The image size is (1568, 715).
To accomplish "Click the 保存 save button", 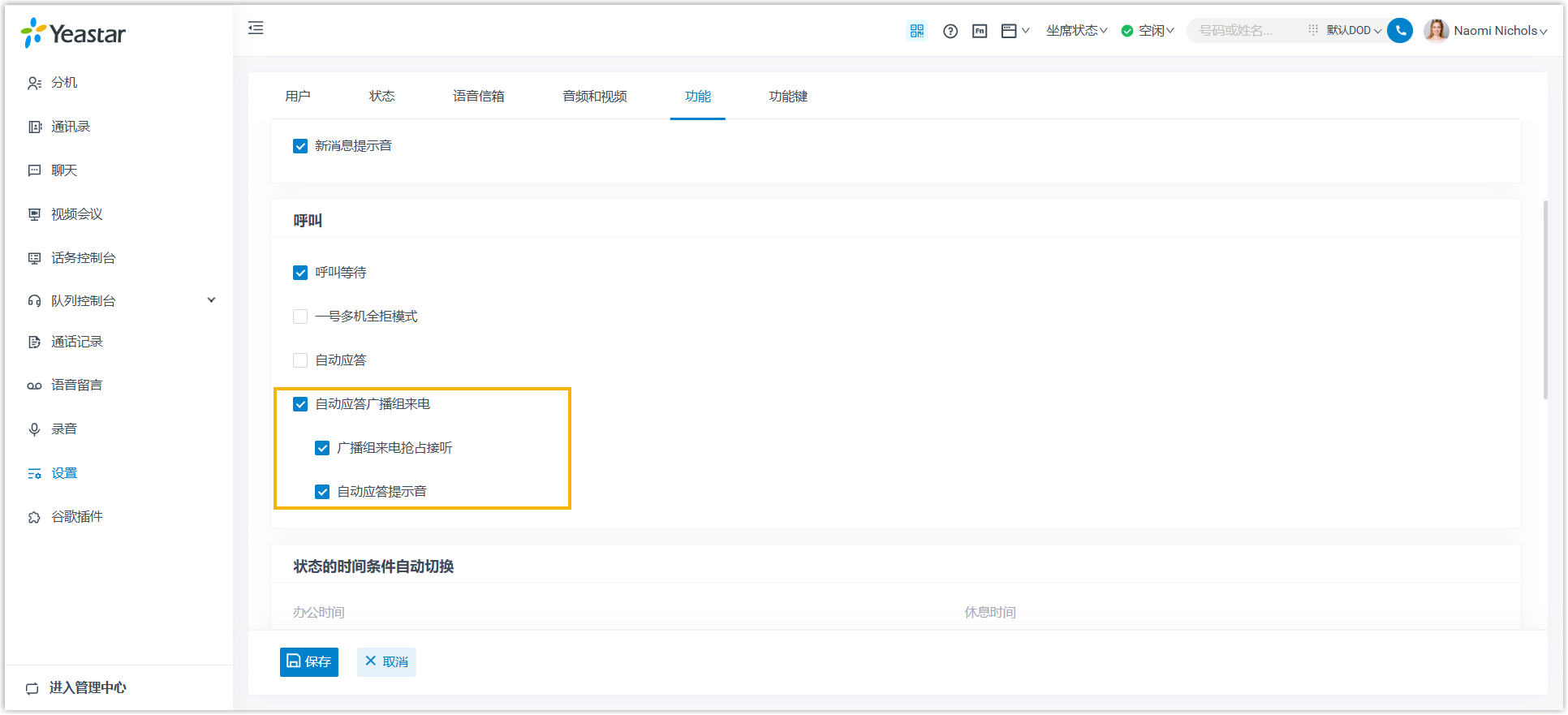I will (x=309, y=662).
